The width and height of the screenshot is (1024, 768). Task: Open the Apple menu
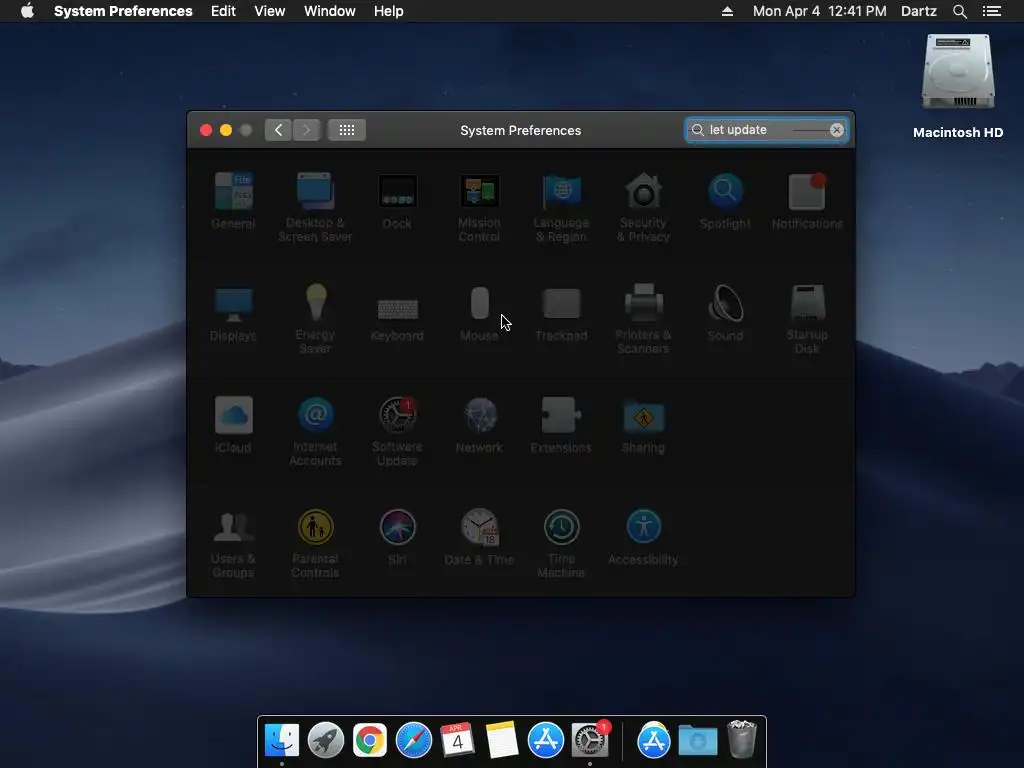pyautogui.click(x=27, y=11)
